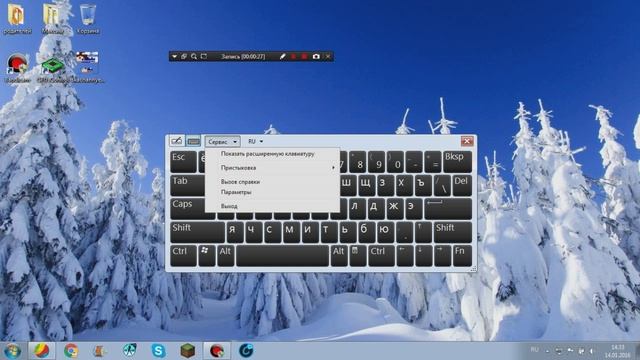Tap the up arrow key

pos(424,232)
